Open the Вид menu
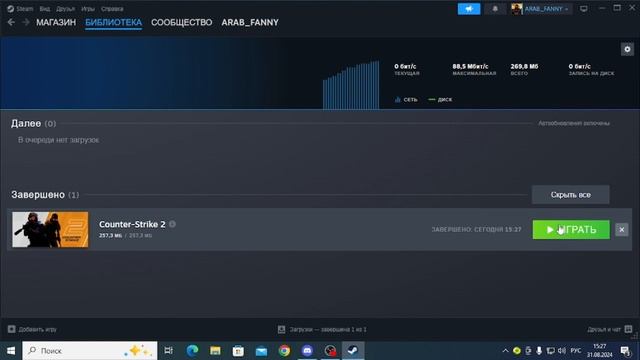This screenshot has height=360, width=640. 44,9
